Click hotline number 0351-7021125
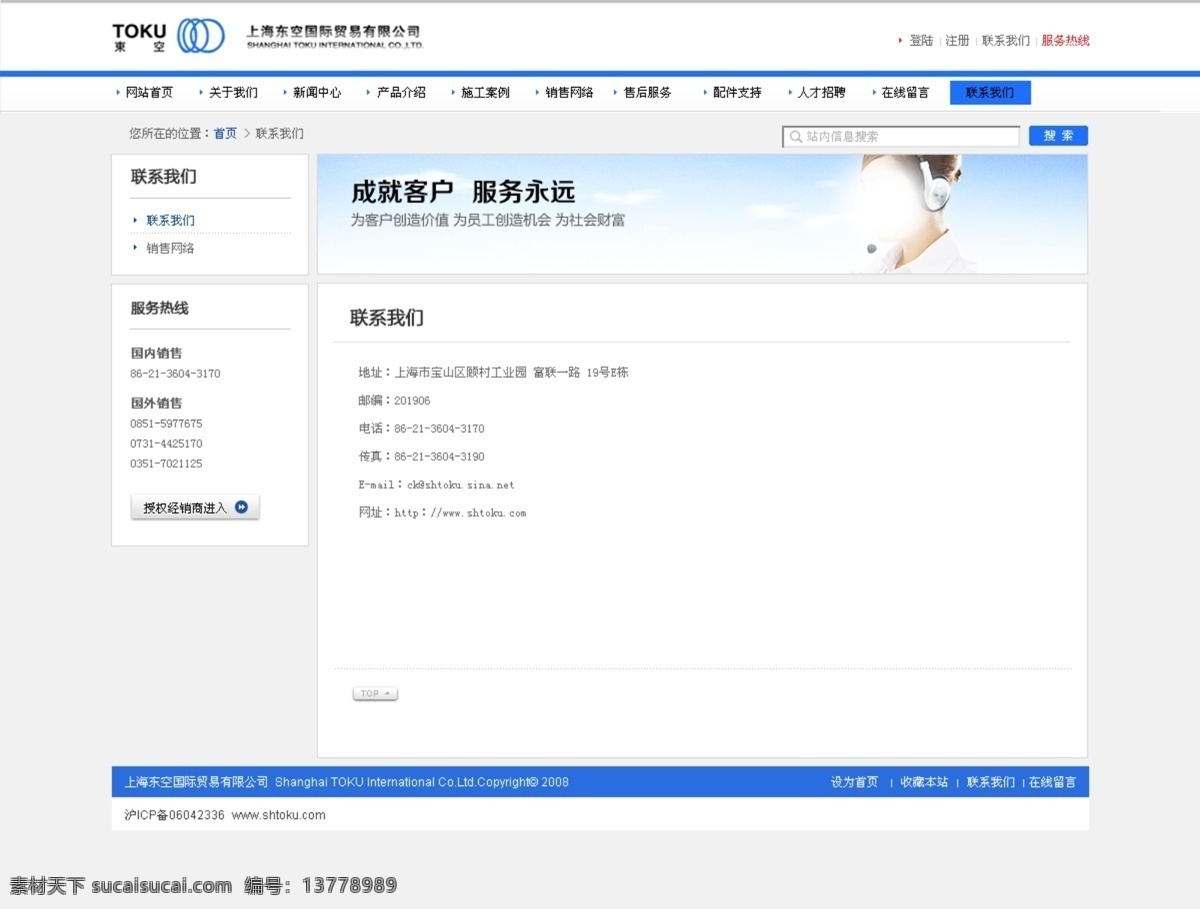1200x909 pixels. pos(166,464)
